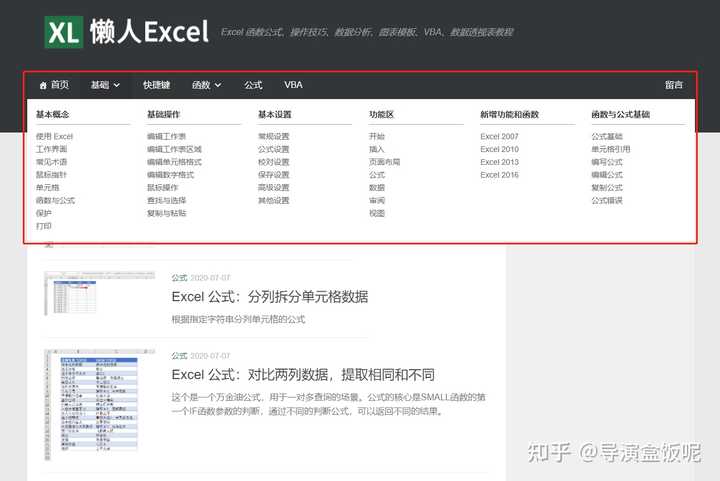The width and height of the screenshot is (720, 481).
Task: Open 公式基础 entry
Action: pos(607,136)
